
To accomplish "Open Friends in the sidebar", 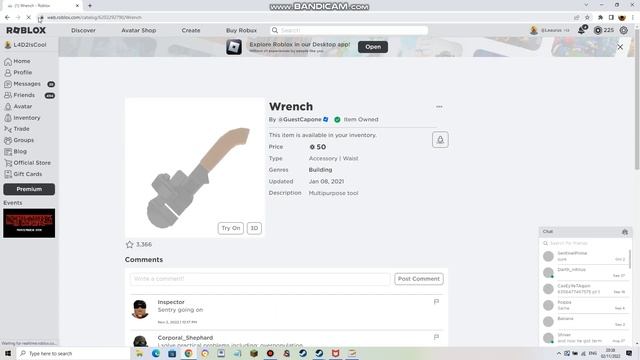I will tap(24, 96).
